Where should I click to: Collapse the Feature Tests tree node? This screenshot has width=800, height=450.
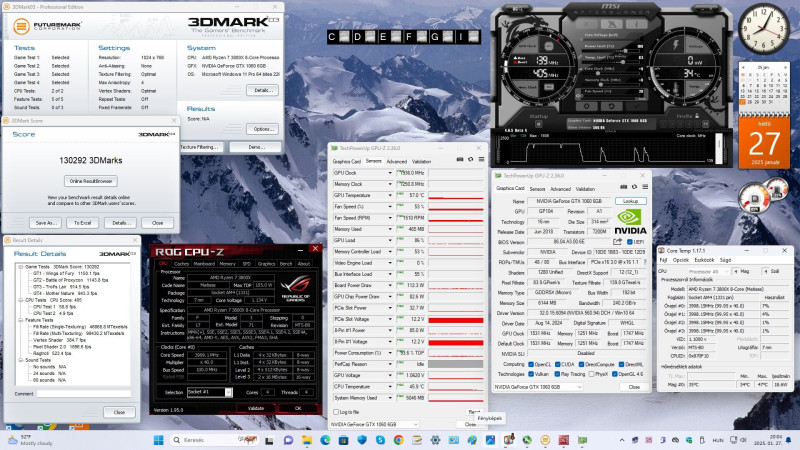pos(21,320)
